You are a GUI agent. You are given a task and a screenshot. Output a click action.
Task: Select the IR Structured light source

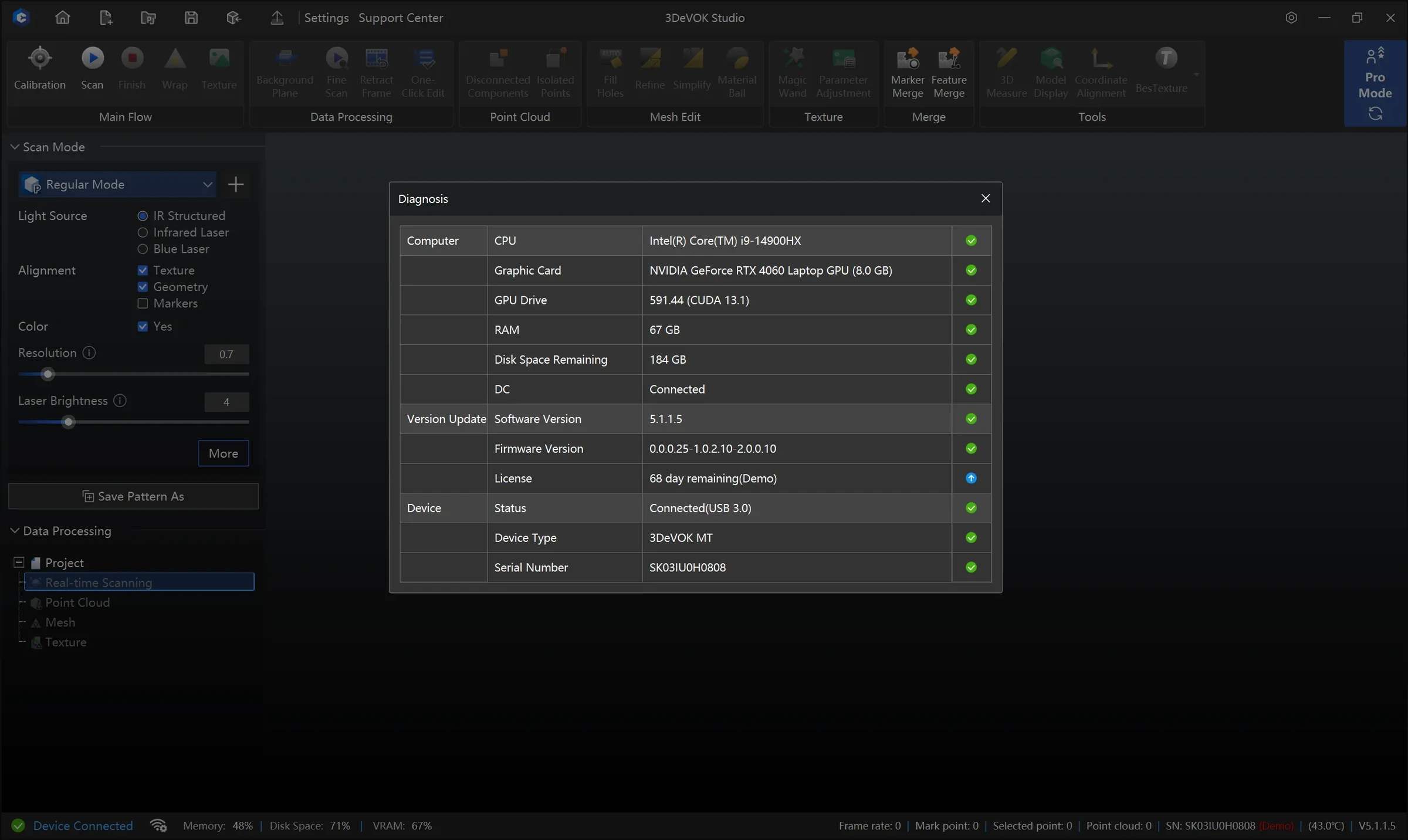tap(143, 216)
